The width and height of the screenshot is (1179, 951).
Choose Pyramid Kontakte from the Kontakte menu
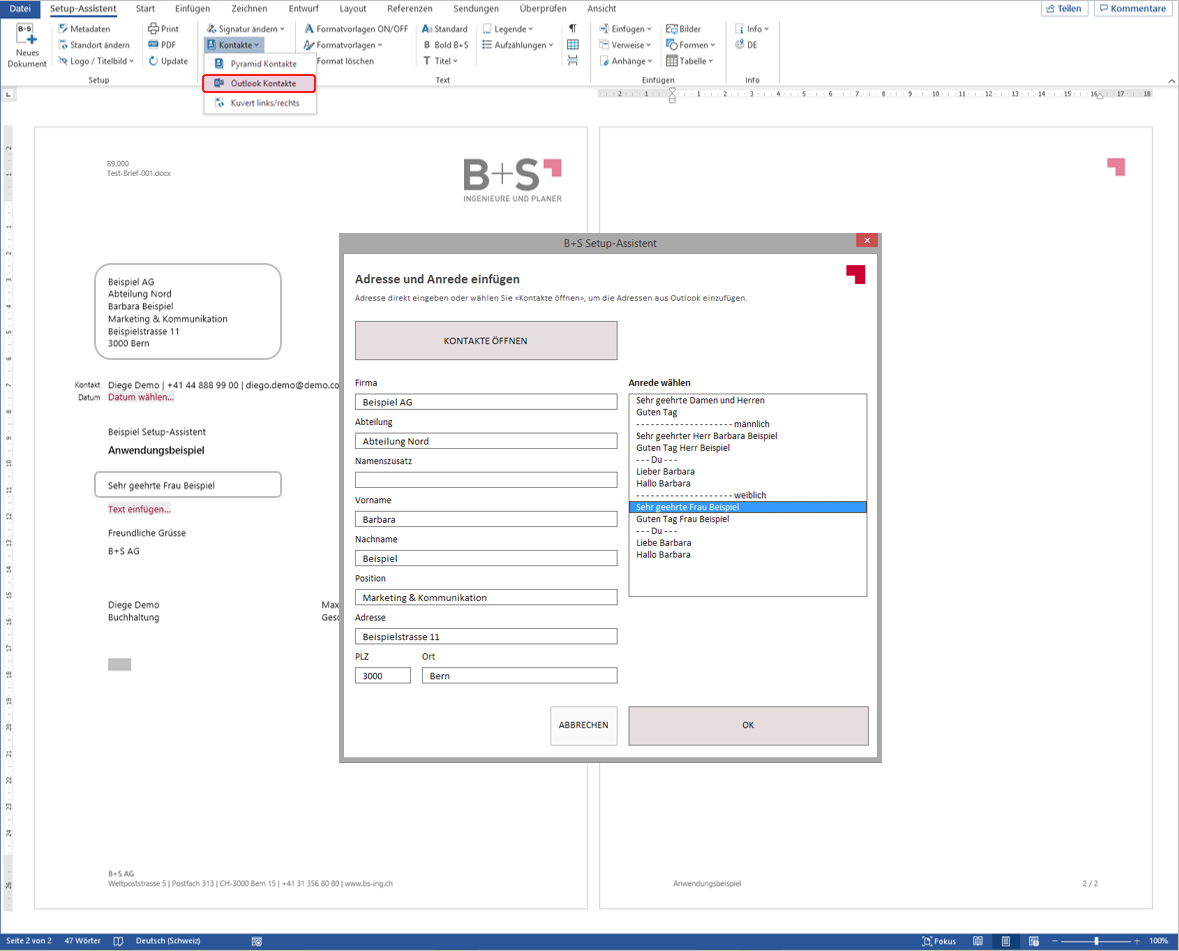tap(260, 64)
